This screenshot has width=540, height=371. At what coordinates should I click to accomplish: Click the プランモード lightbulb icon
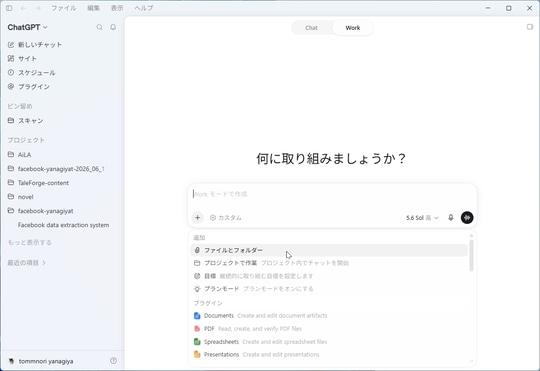(x=197, y=289)
